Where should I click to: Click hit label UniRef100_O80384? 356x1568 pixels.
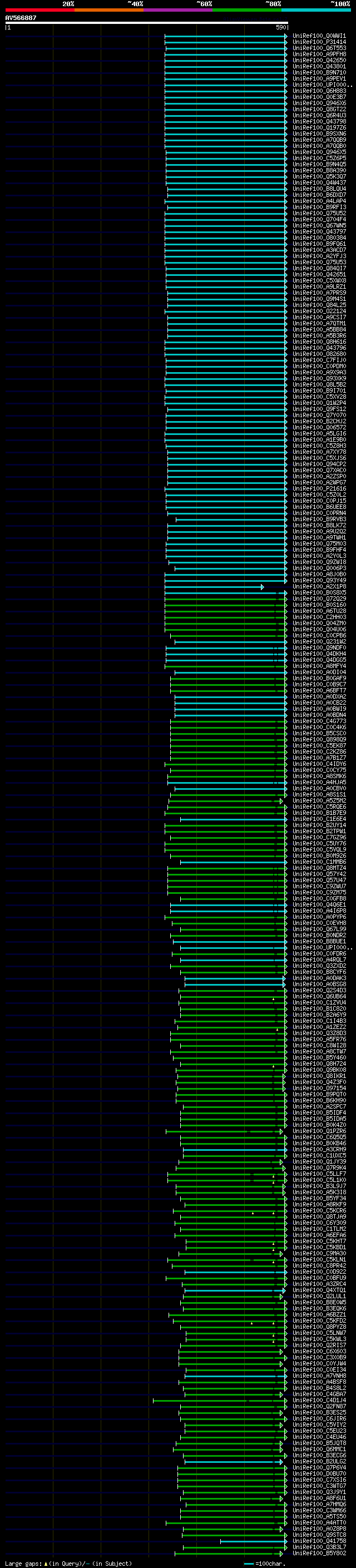319,238
